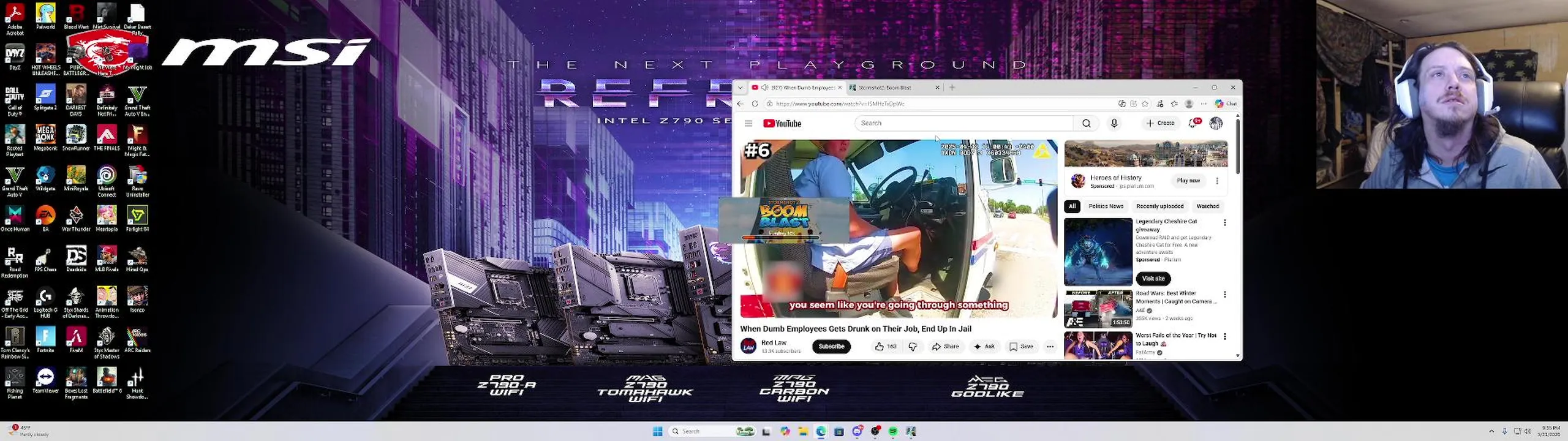Go back in the Edge browser
Screen dimensions: 1568x441
[741, 104]
